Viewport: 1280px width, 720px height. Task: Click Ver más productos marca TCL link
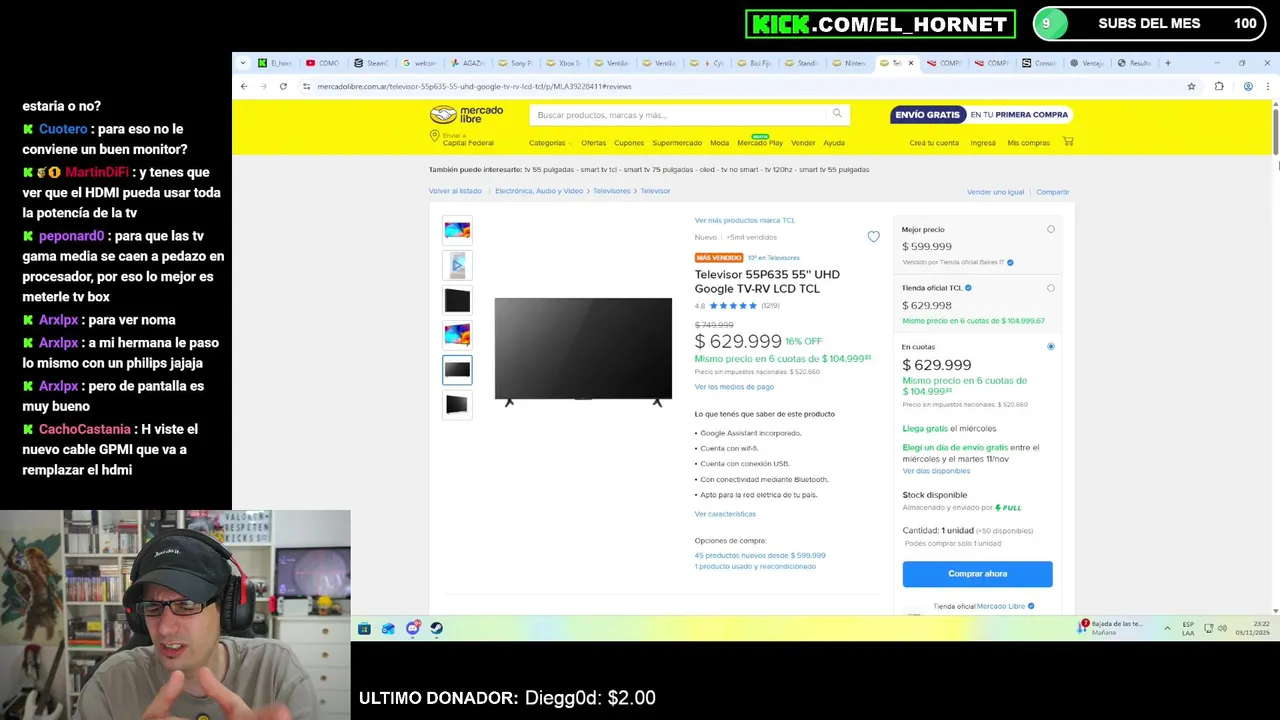pyautogui.click(x=745, y=220)
